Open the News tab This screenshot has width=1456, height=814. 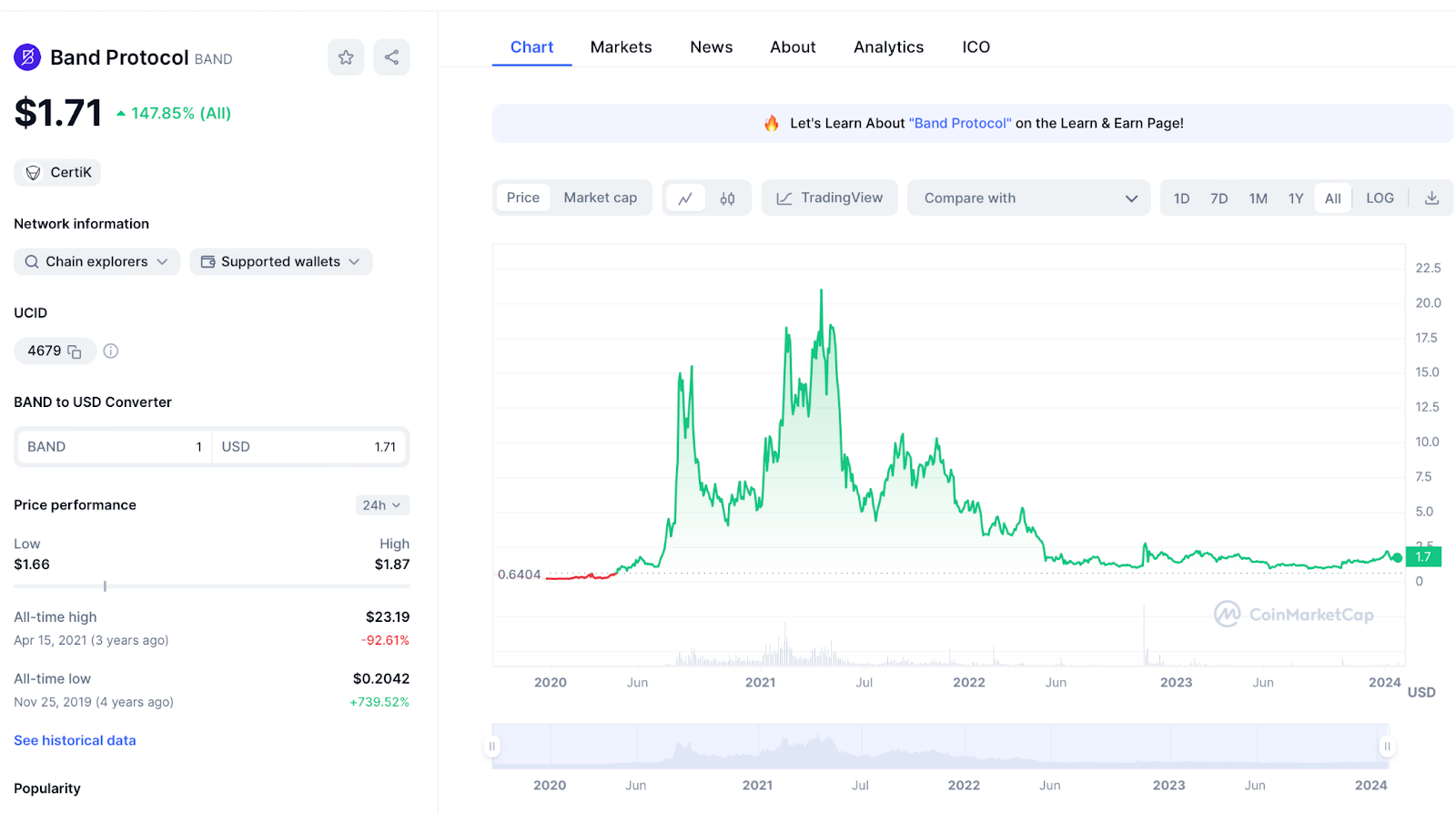click(712, 47)
